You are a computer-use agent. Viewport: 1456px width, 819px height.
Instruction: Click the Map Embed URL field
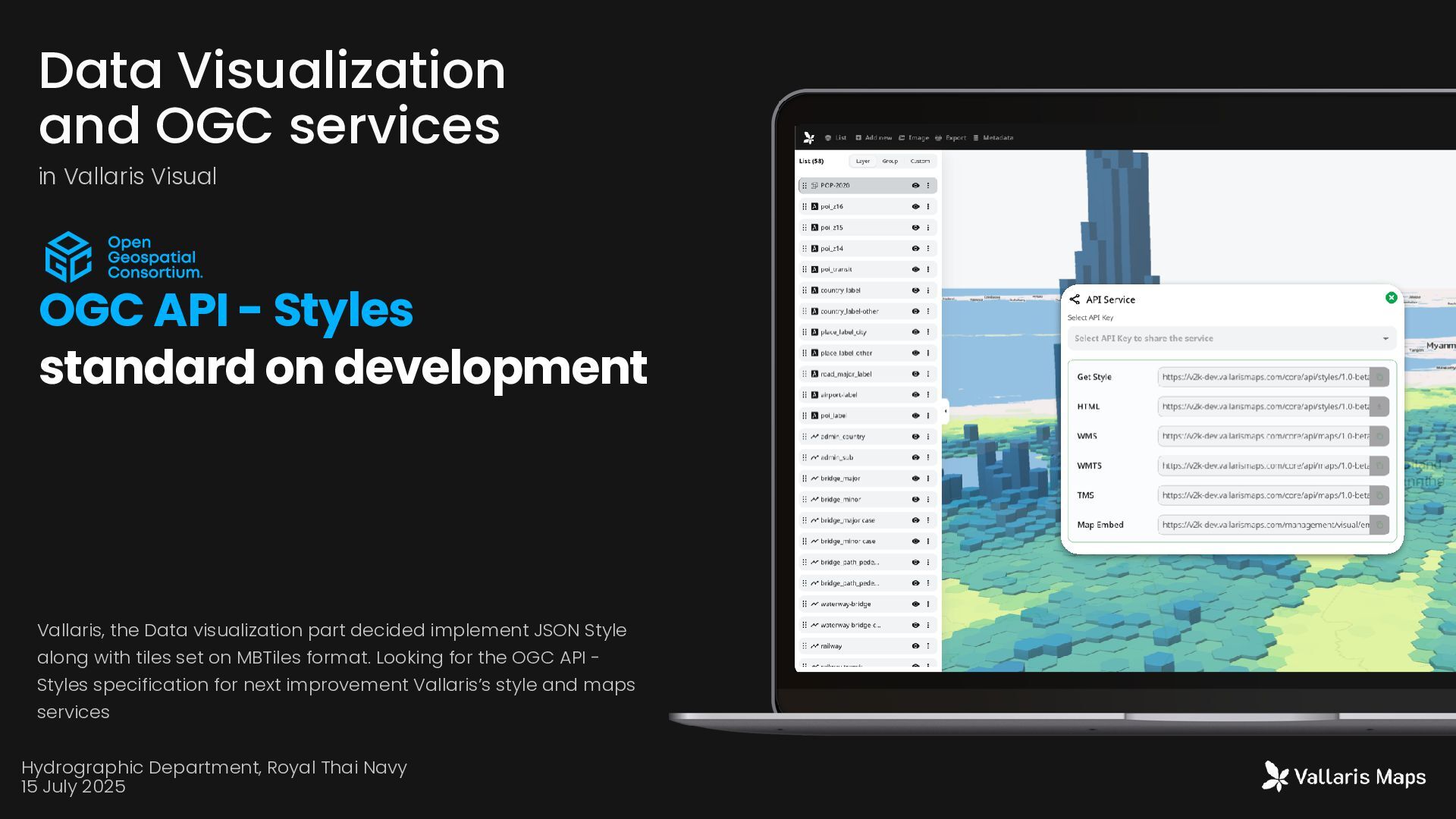[1264, 525]
